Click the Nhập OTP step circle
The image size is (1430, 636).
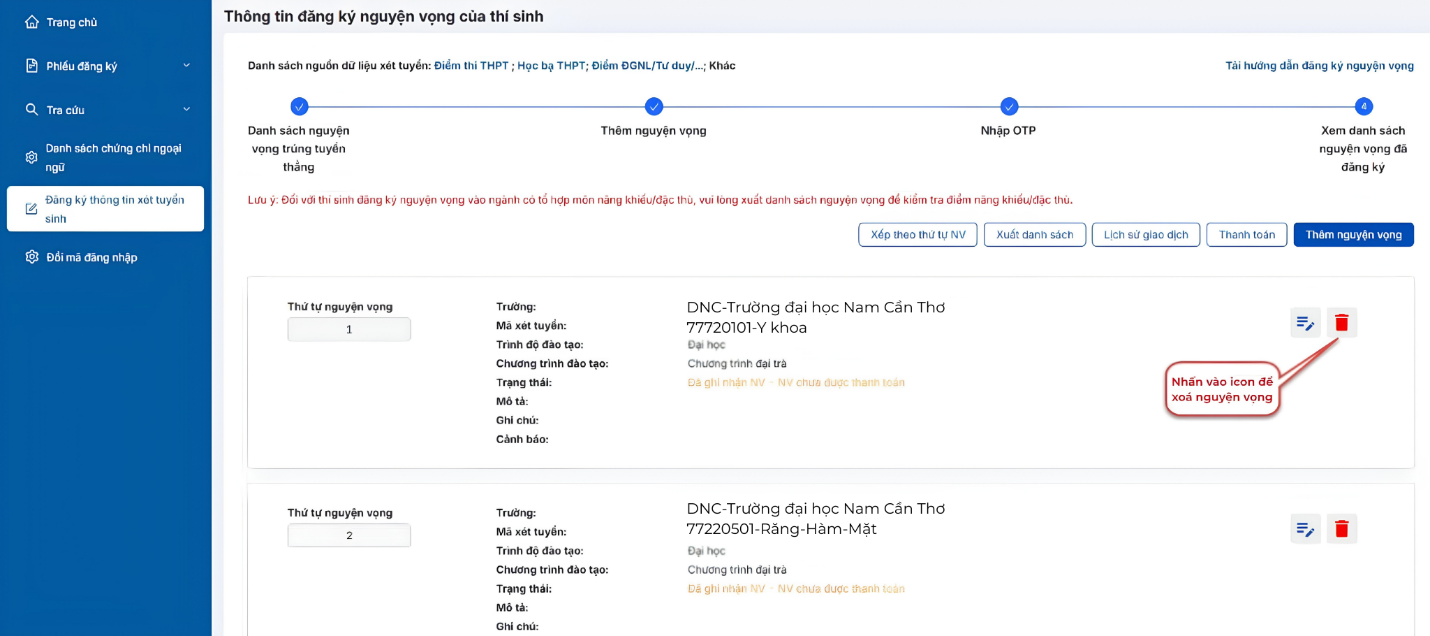[1009, 106]
